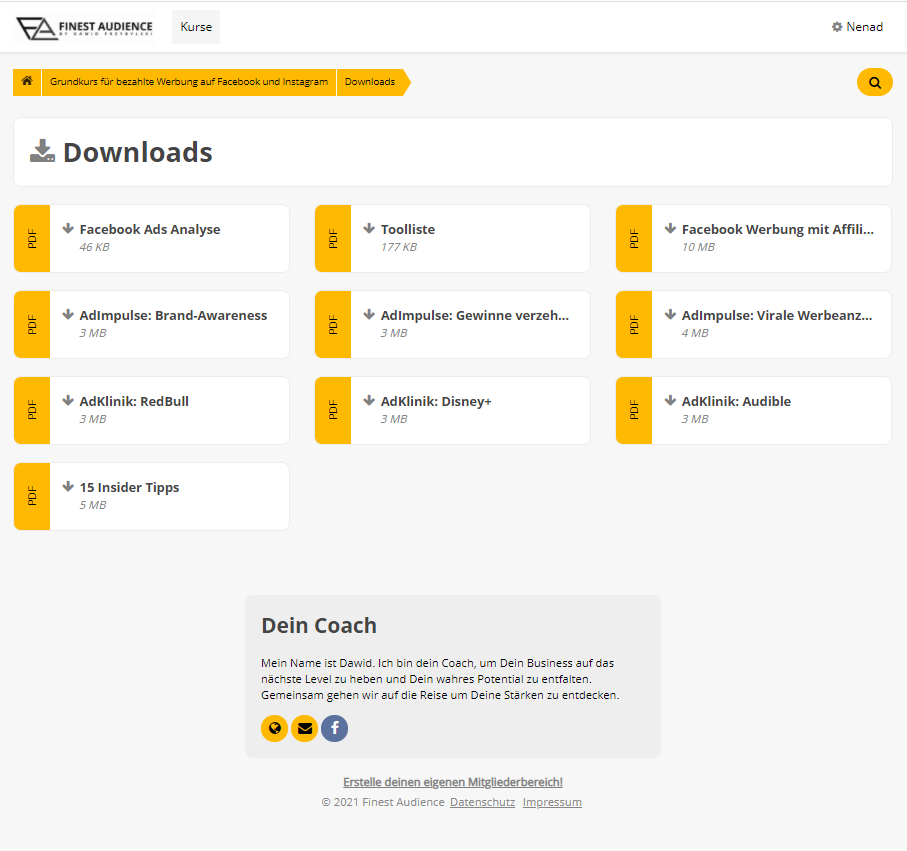Image resolution: width=907 pixels, height=851 pixels.
Task: Click the PDF badge of Toolliste
Action: click(333, 238)
